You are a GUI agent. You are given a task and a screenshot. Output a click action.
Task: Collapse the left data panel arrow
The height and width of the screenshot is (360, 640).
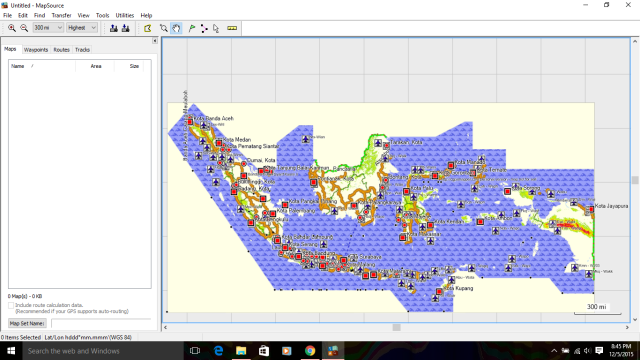click(x=155, y=40)
